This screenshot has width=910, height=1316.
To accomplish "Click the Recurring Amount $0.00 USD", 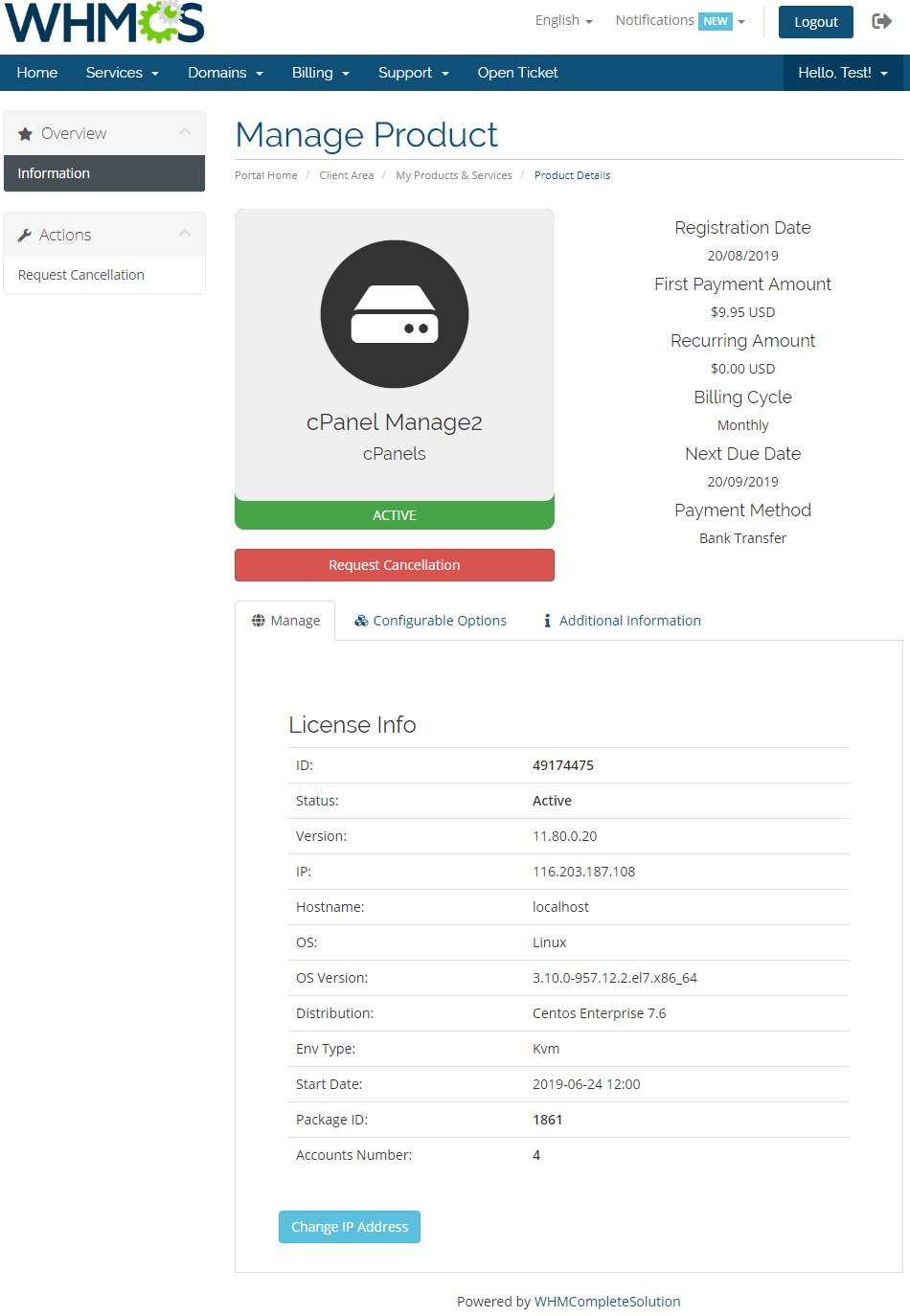I will tap(743, 369).
